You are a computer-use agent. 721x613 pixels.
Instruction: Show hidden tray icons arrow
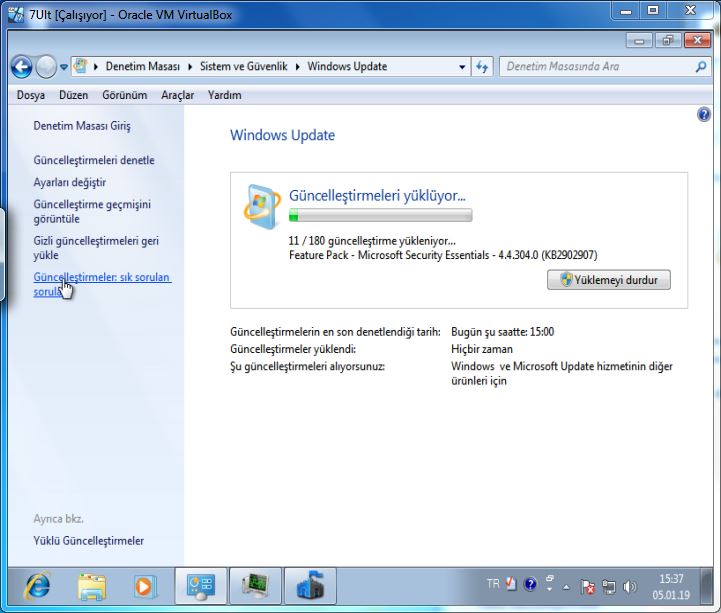click(x=566, y=587)
